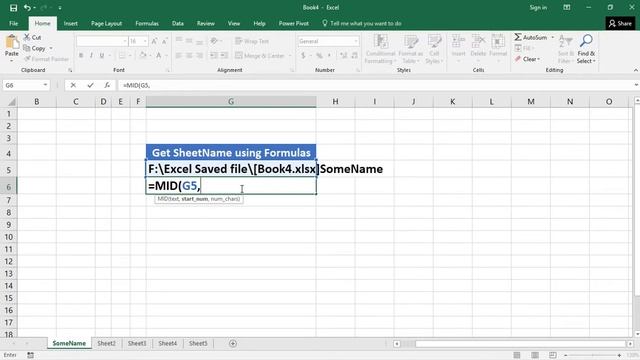Switch to Page Layout view in status bar
The width and height of the screenshot is (640, 360).
coord(535,355)
